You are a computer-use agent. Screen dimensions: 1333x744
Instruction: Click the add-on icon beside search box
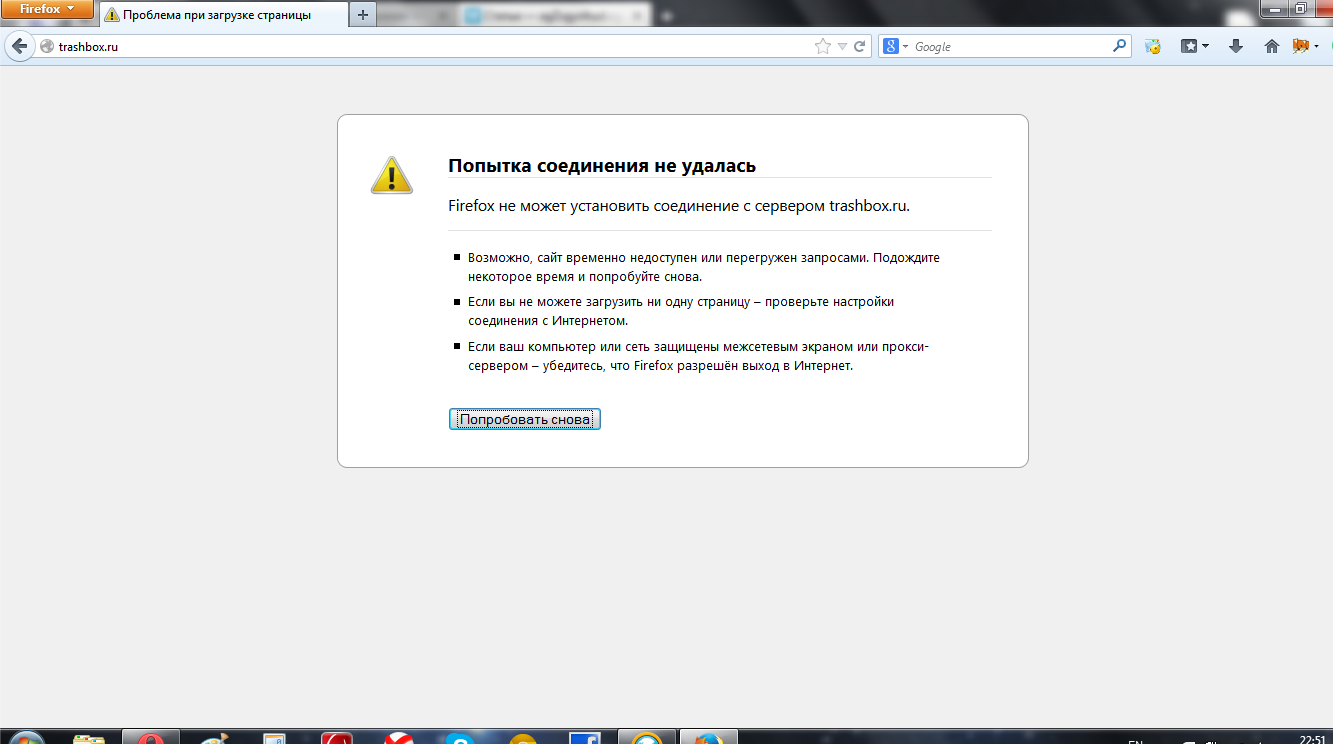(x=1153, y=46)
